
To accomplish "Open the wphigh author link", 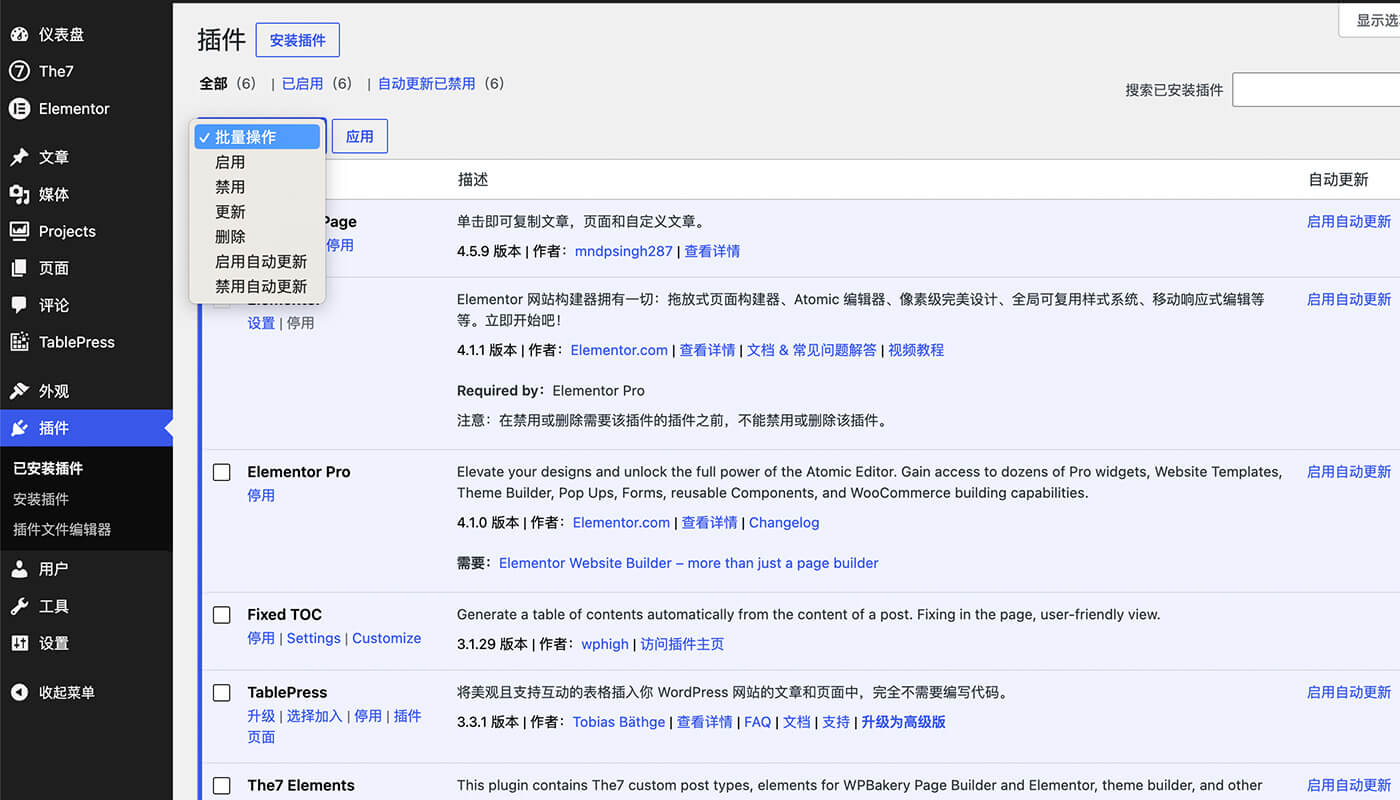I will [x=606, y=645].
